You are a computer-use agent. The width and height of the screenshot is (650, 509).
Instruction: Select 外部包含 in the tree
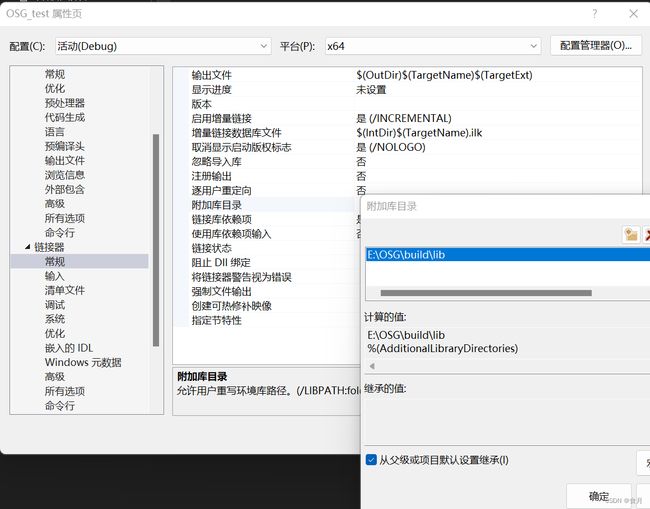click(65, 189)
